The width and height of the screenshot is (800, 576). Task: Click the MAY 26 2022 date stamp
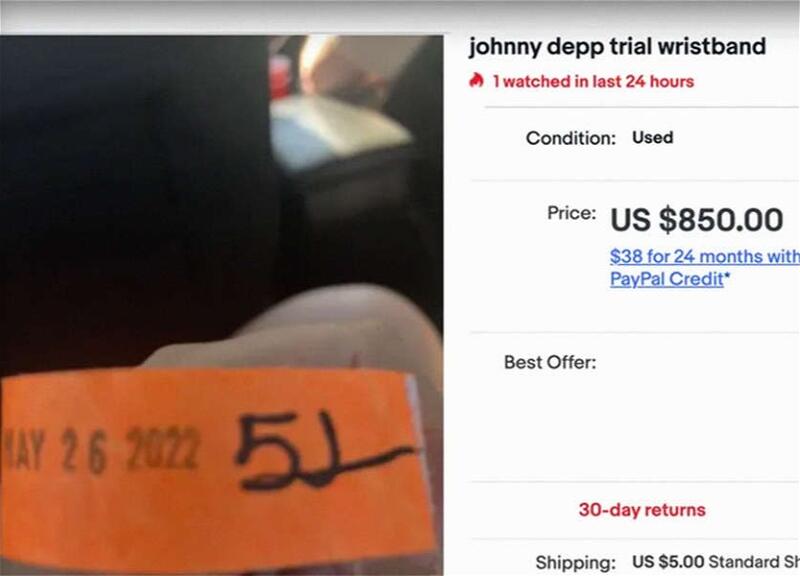coord(101,450)
